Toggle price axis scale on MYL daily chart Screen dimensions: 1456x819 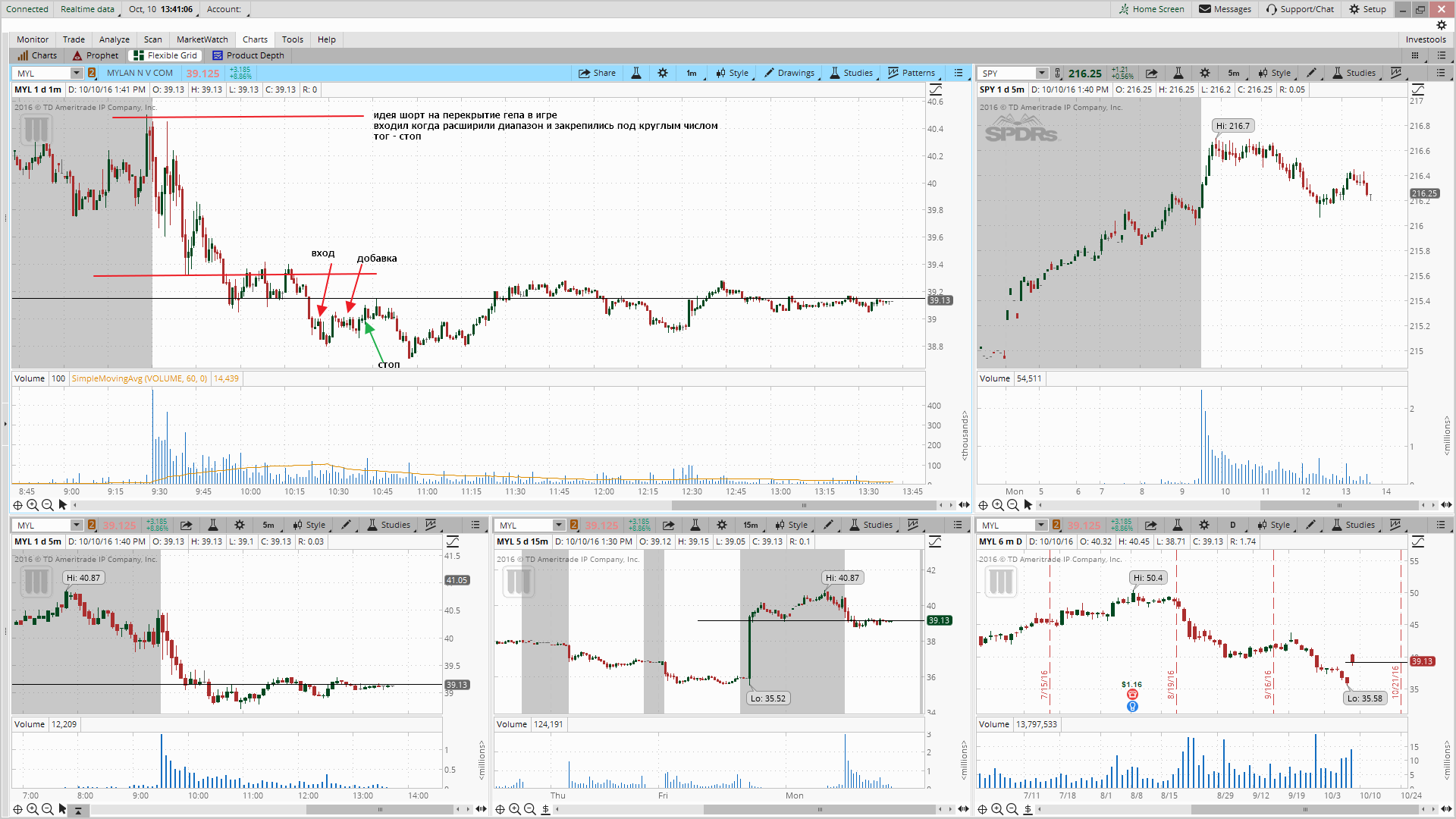coord(1418,541)
